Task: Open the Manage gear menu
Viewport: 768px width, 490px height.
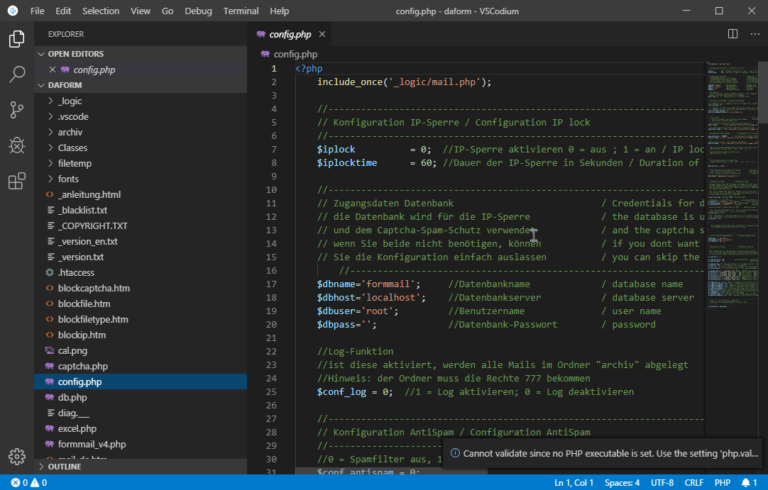Action: (17, 456)
